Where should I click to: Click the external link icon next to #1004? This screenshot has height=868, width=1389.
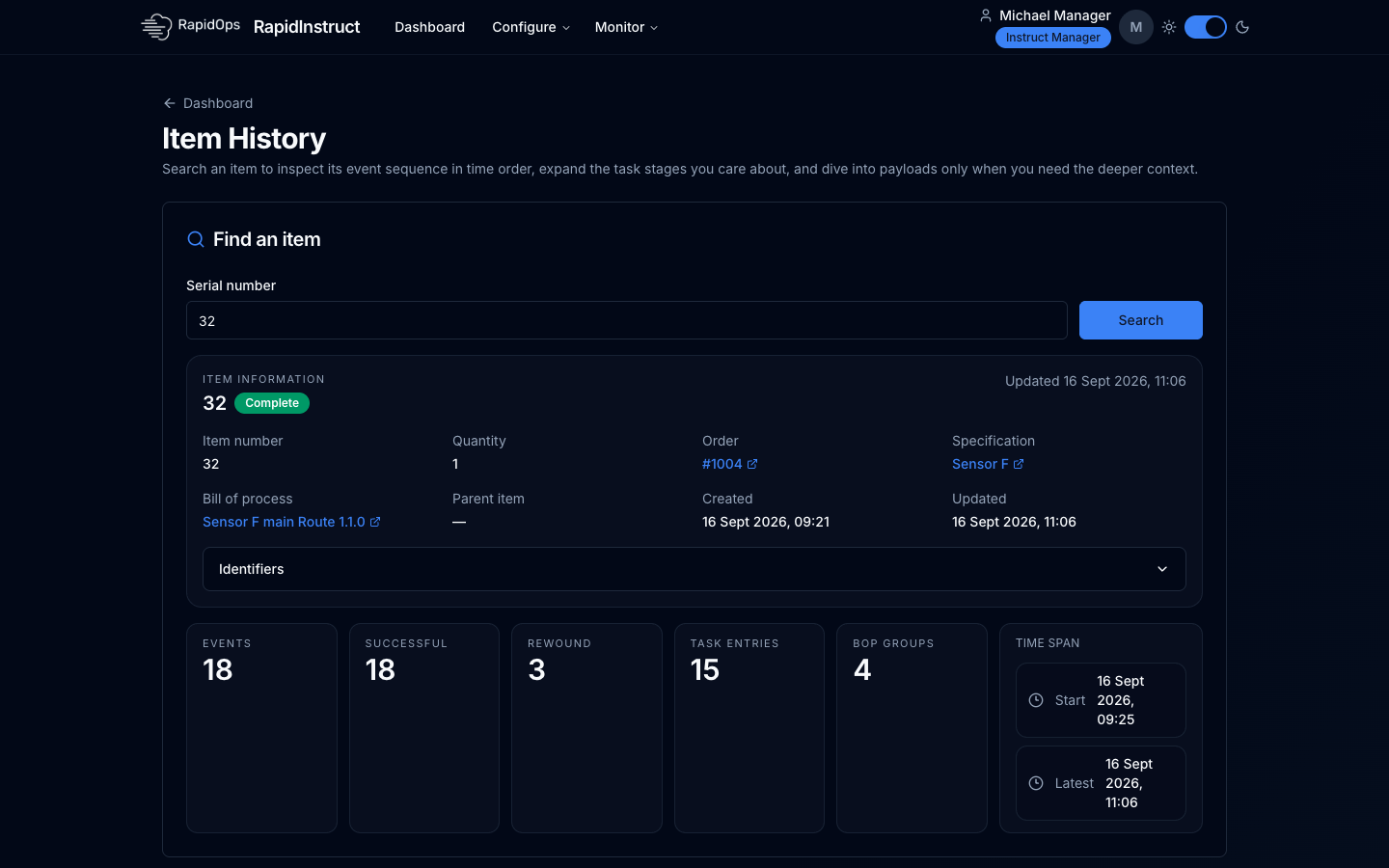point(752,464)
